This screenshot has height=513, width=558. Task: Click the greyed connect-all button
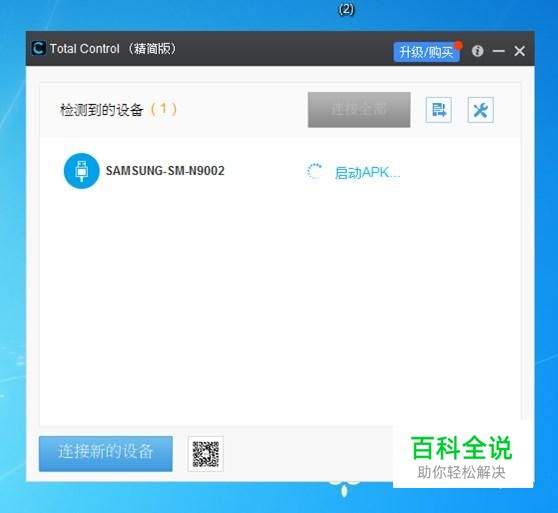point(359,110)
